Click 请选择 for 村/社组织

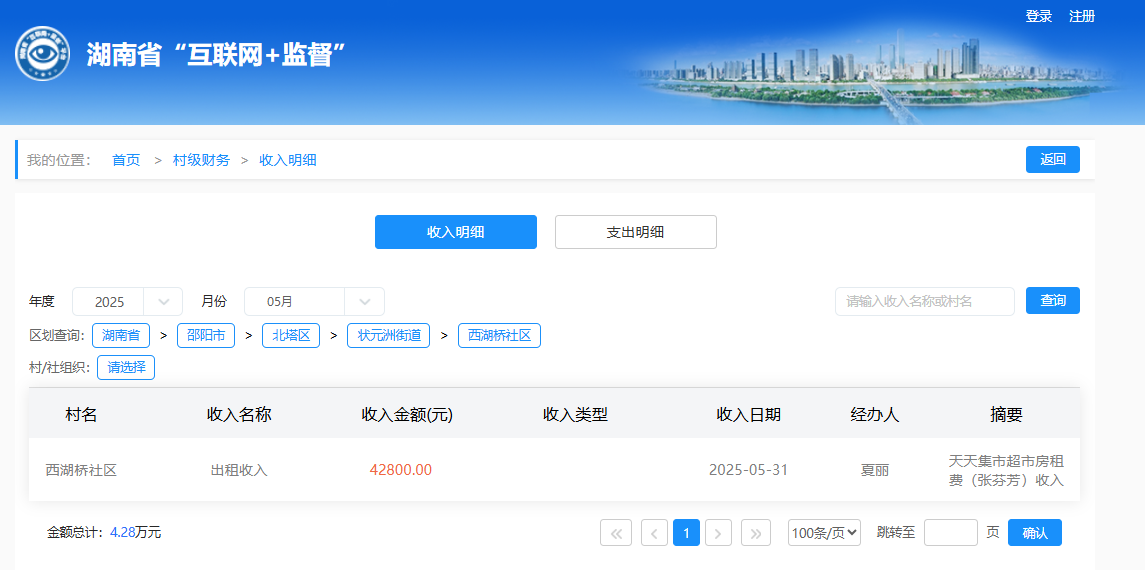pos(126,368)
